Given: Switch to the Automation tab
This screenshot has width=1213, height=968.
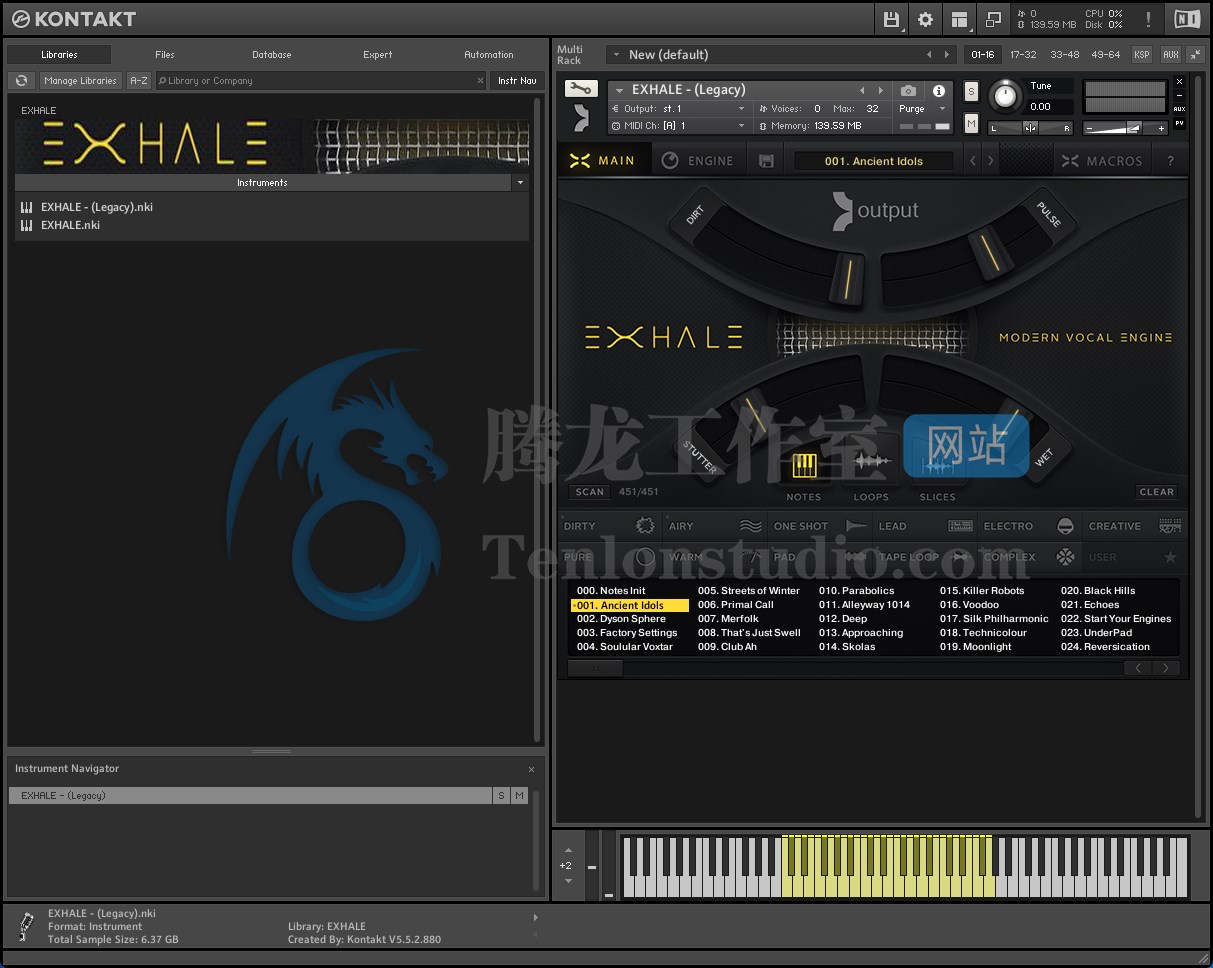Looking at the screenshot, I should (x=489, y=55).
